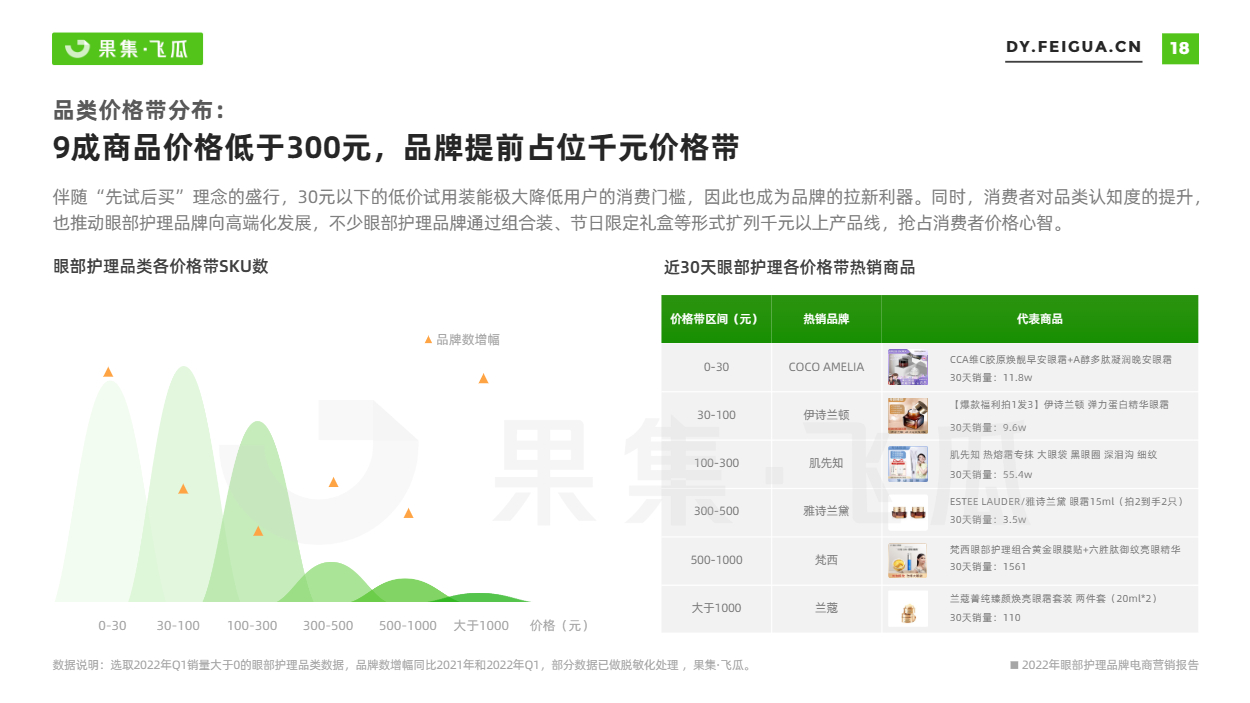Open the 雅诗兰黛 eye cream jars thumbnail
The image size is (1250, 703).
tap(907, 512)
